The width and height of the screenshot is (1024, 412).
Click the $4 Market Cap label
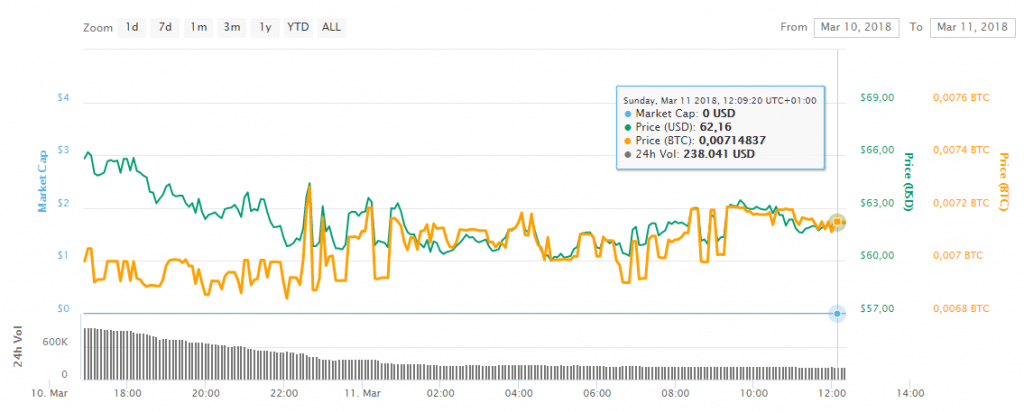pos(64,98)
